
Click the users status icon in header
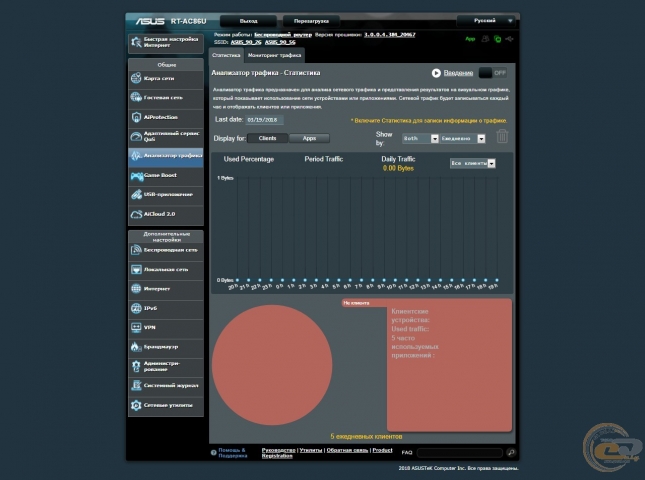[x=485, y=39]
